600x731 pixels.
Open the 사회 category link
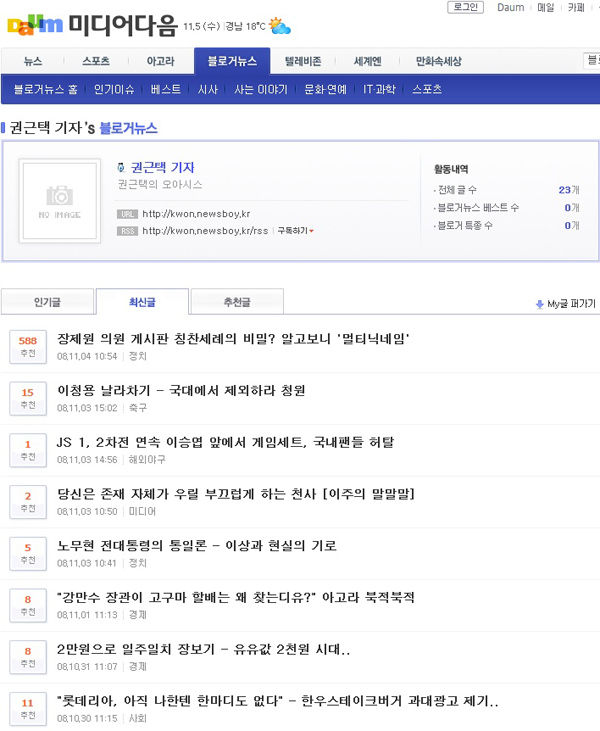[138, 718]
